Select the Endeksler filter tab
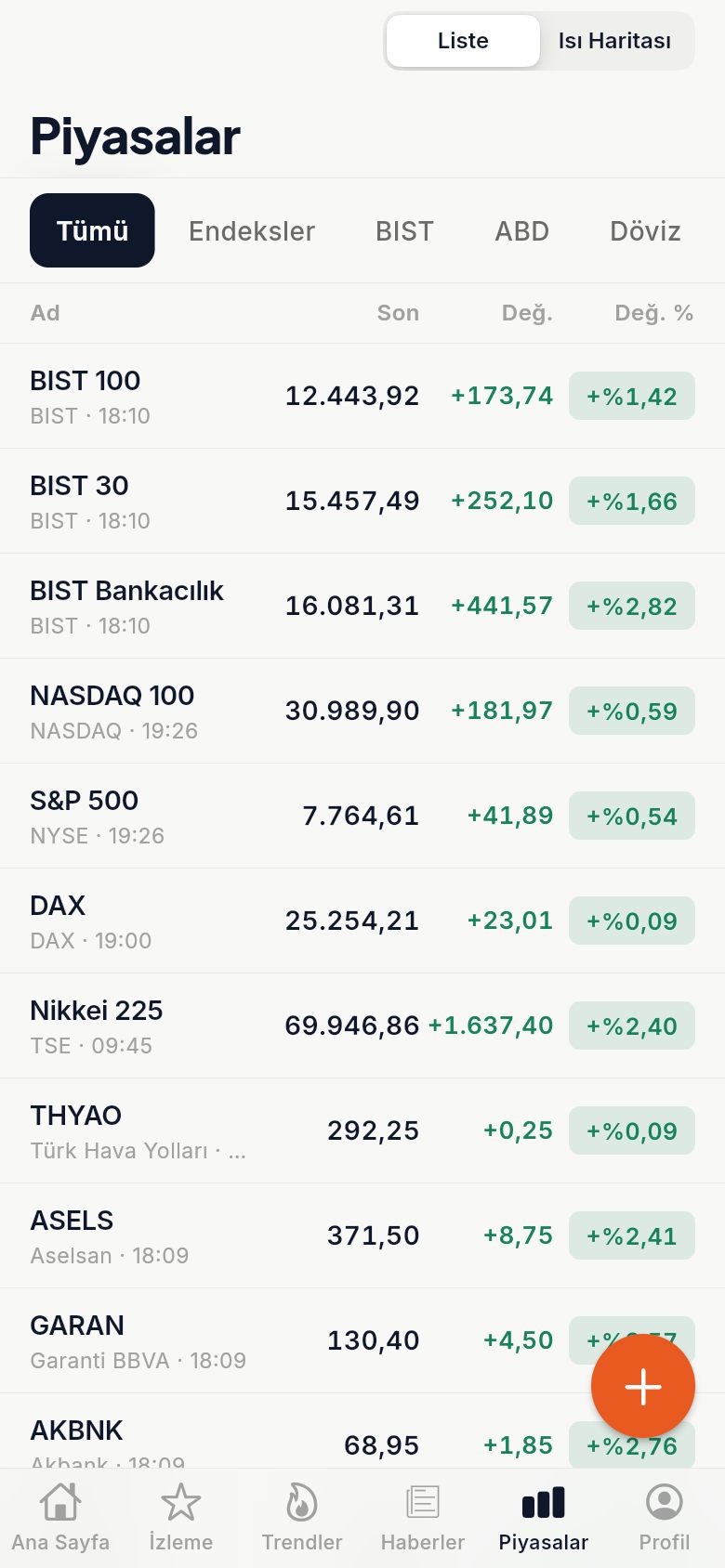 coord(252,230)
